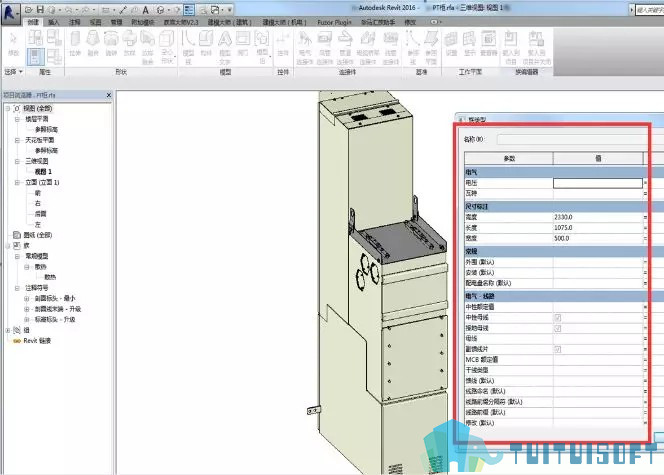Select 视图 1 in project browser

pos(43,172)
